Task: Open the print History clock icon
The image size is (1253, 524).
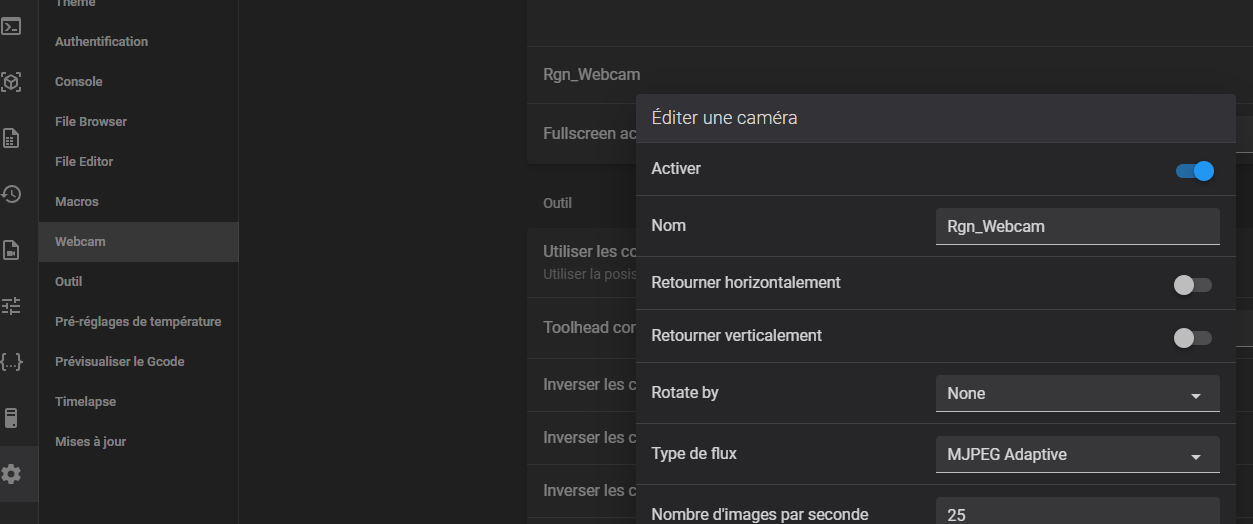Action: click(x=11, y=194)
